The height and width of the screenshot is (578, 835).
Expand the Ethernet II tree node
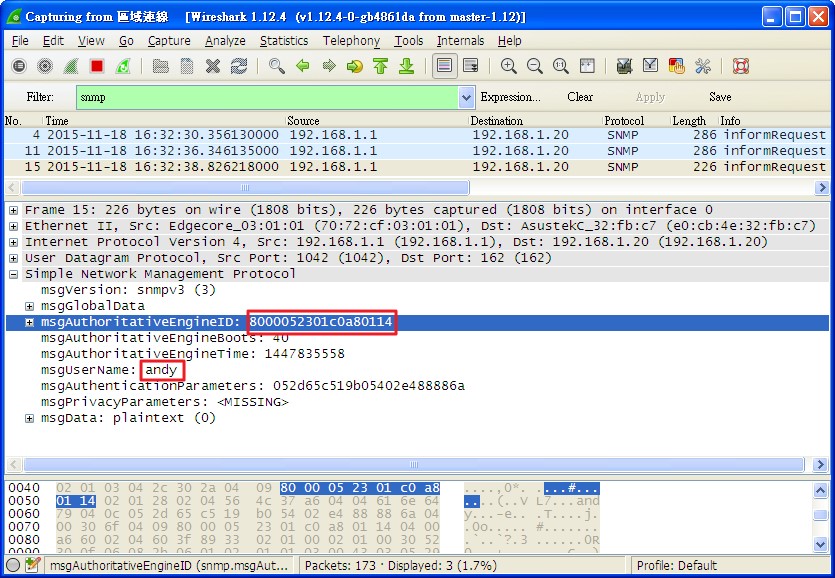coord(13,226)
